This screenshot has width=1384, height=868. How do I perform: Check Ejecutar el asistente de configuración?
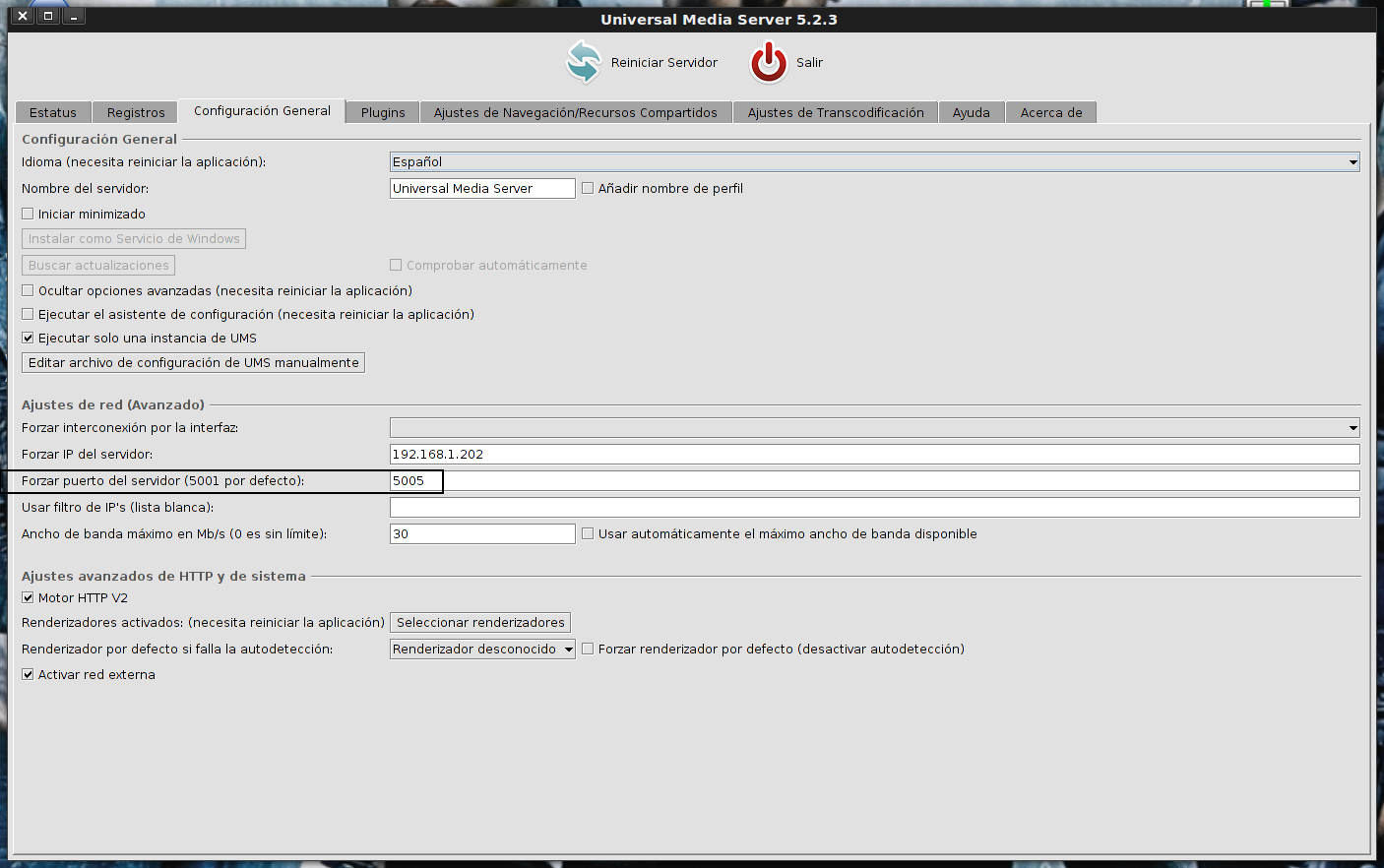28,314
